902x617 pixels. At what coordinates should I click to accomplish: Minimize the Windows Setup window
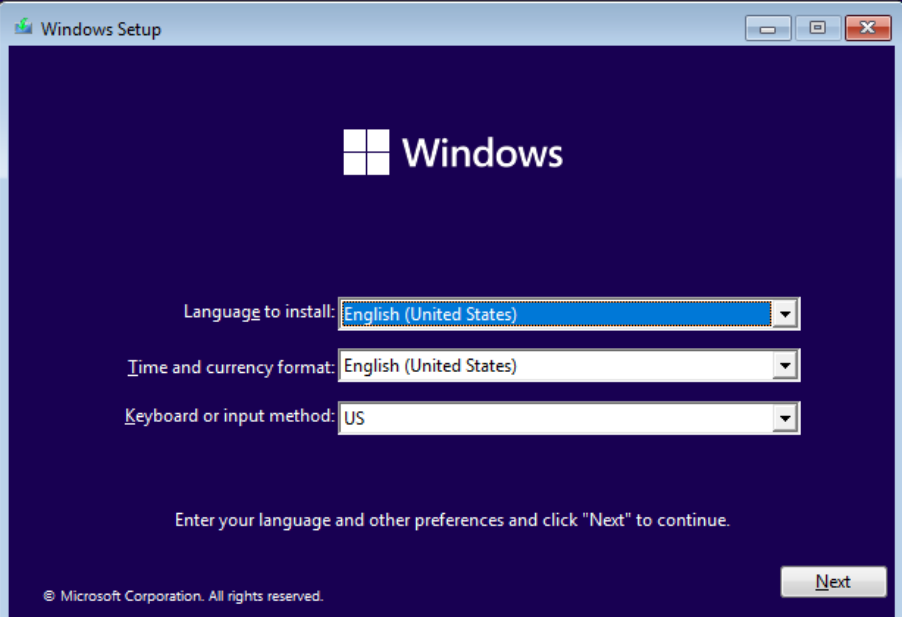[x=768, y=28]
